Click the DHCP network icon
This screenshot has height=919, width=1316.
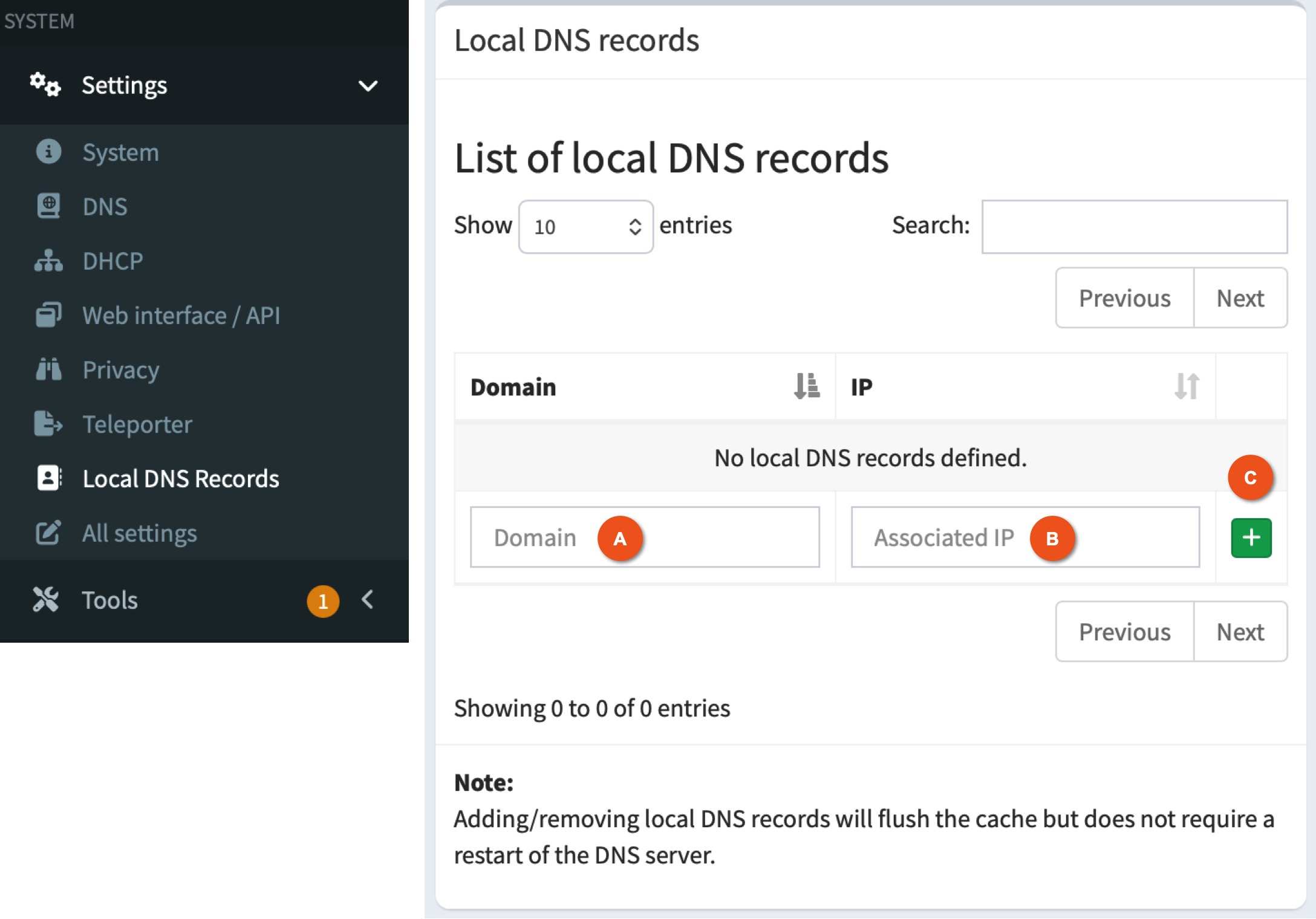pos(49,261)
